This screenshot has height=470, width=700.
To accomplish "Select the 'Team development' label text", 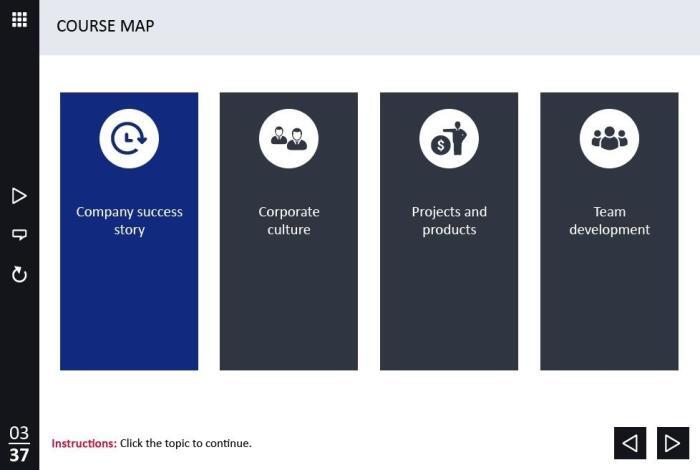I will click(609, 220).
